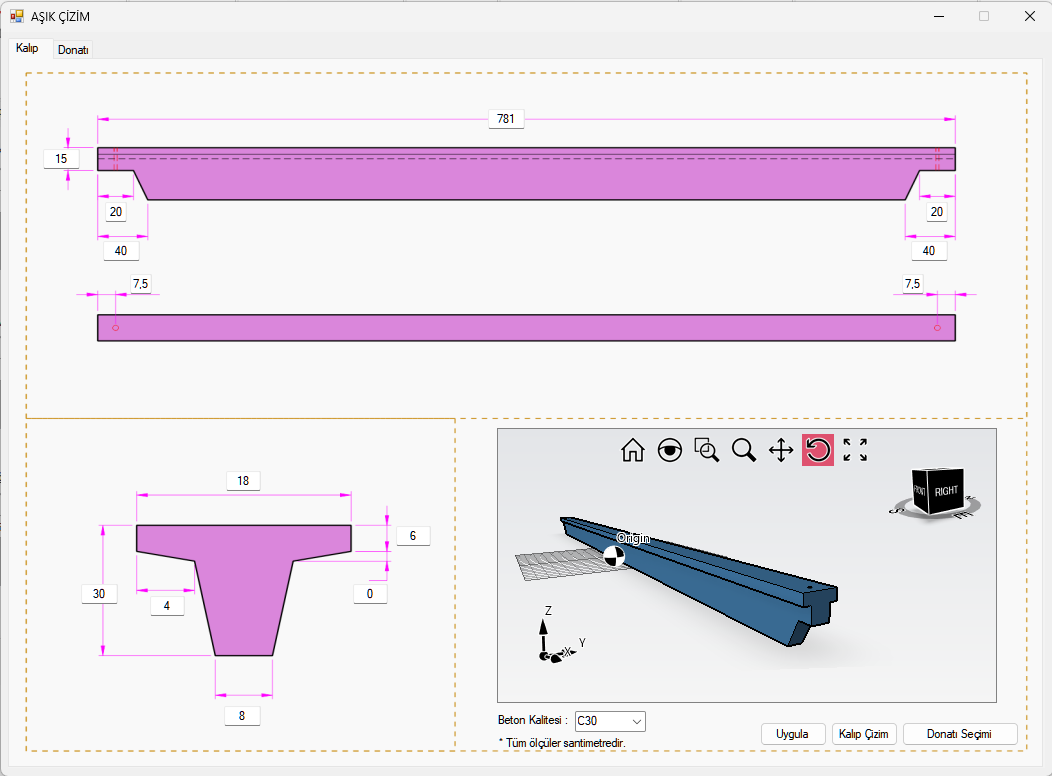Screen dimensions: 1052x776
Task: Open the Beton Kalitesi dropdown
Action: pyautogui.click(x=610, y=721)
